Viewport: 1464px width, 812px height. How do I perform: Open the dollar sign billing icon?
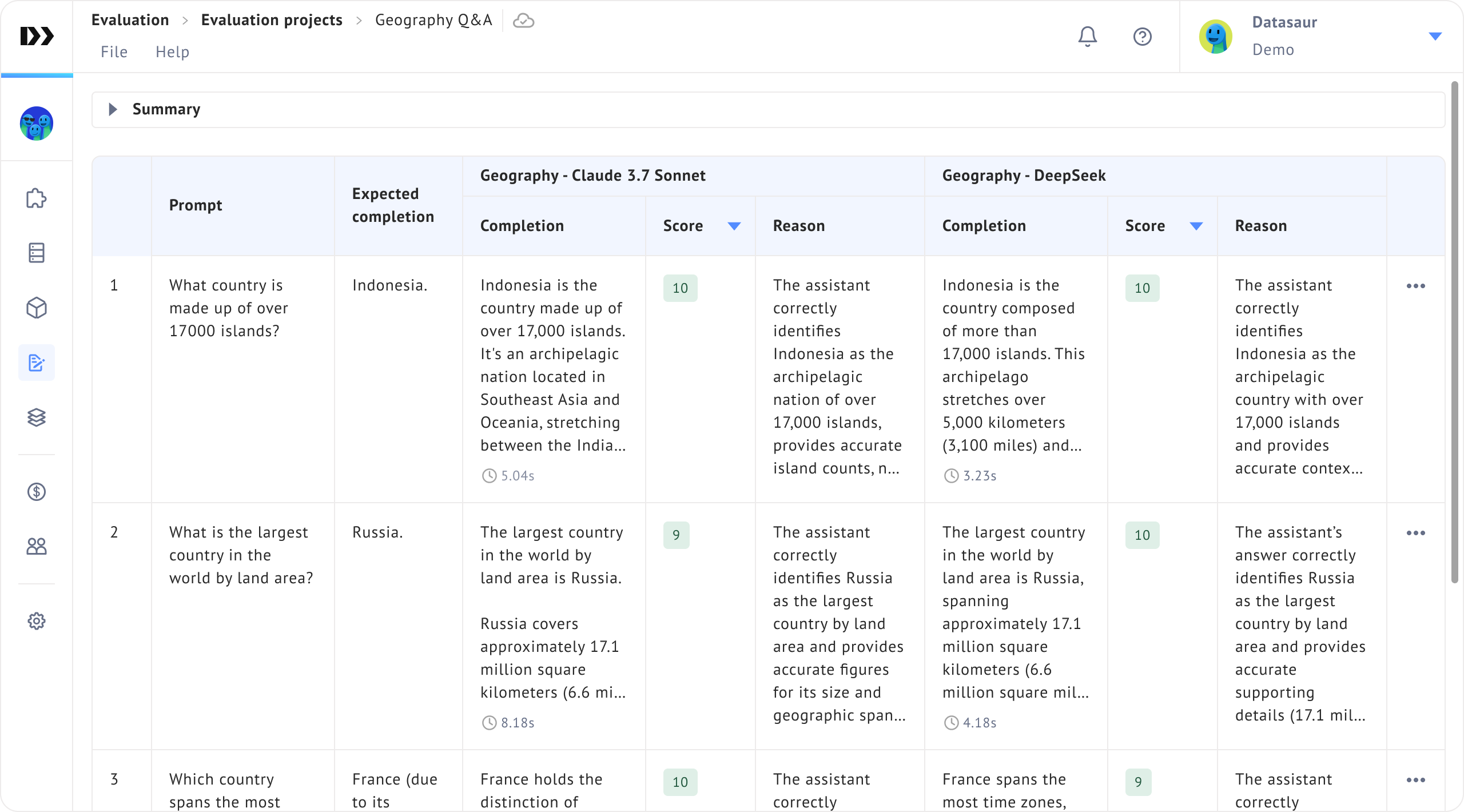tap(37, 492)
